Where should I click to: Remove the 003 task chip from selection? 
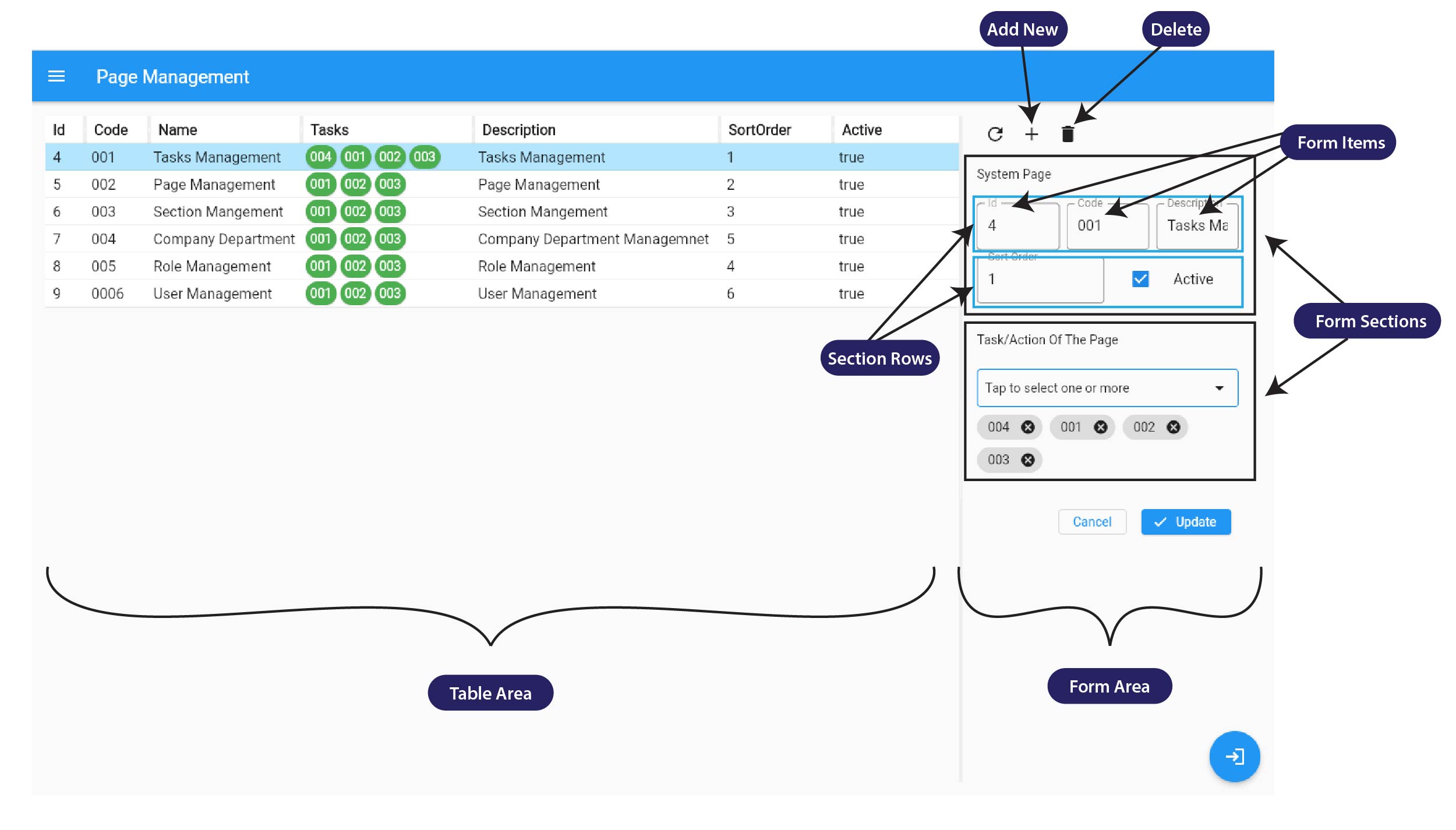(x=1028, y=459)
